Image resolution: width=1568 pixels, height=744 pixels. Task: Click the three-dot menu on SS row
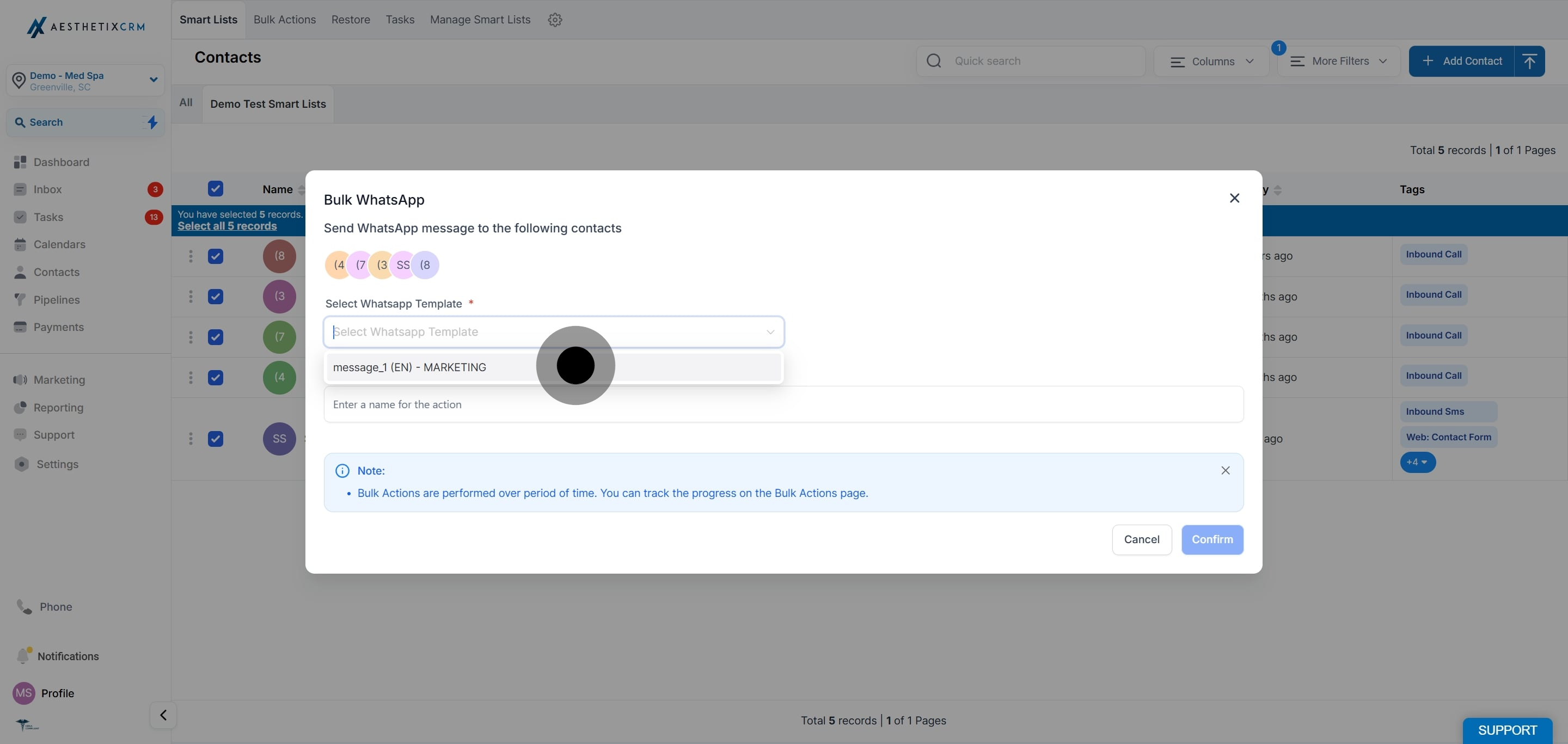tap(191, 439)
